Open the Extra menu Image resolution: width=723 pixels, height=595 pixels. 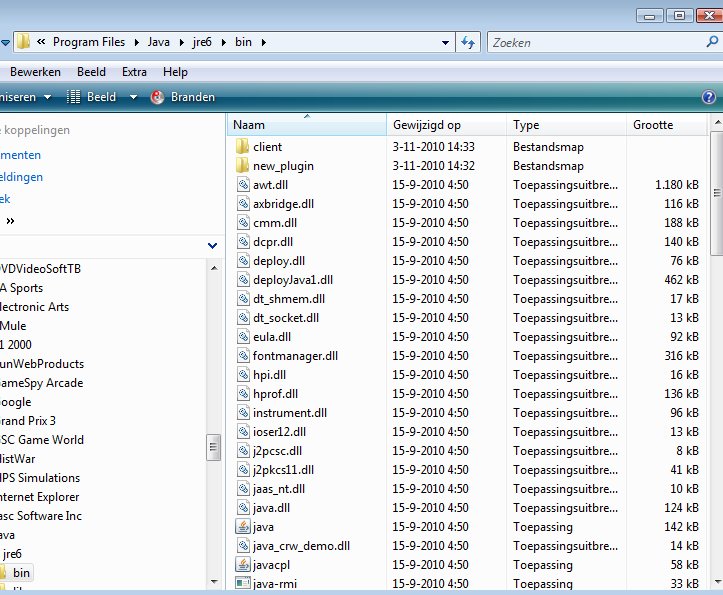[x=134, y=72]
